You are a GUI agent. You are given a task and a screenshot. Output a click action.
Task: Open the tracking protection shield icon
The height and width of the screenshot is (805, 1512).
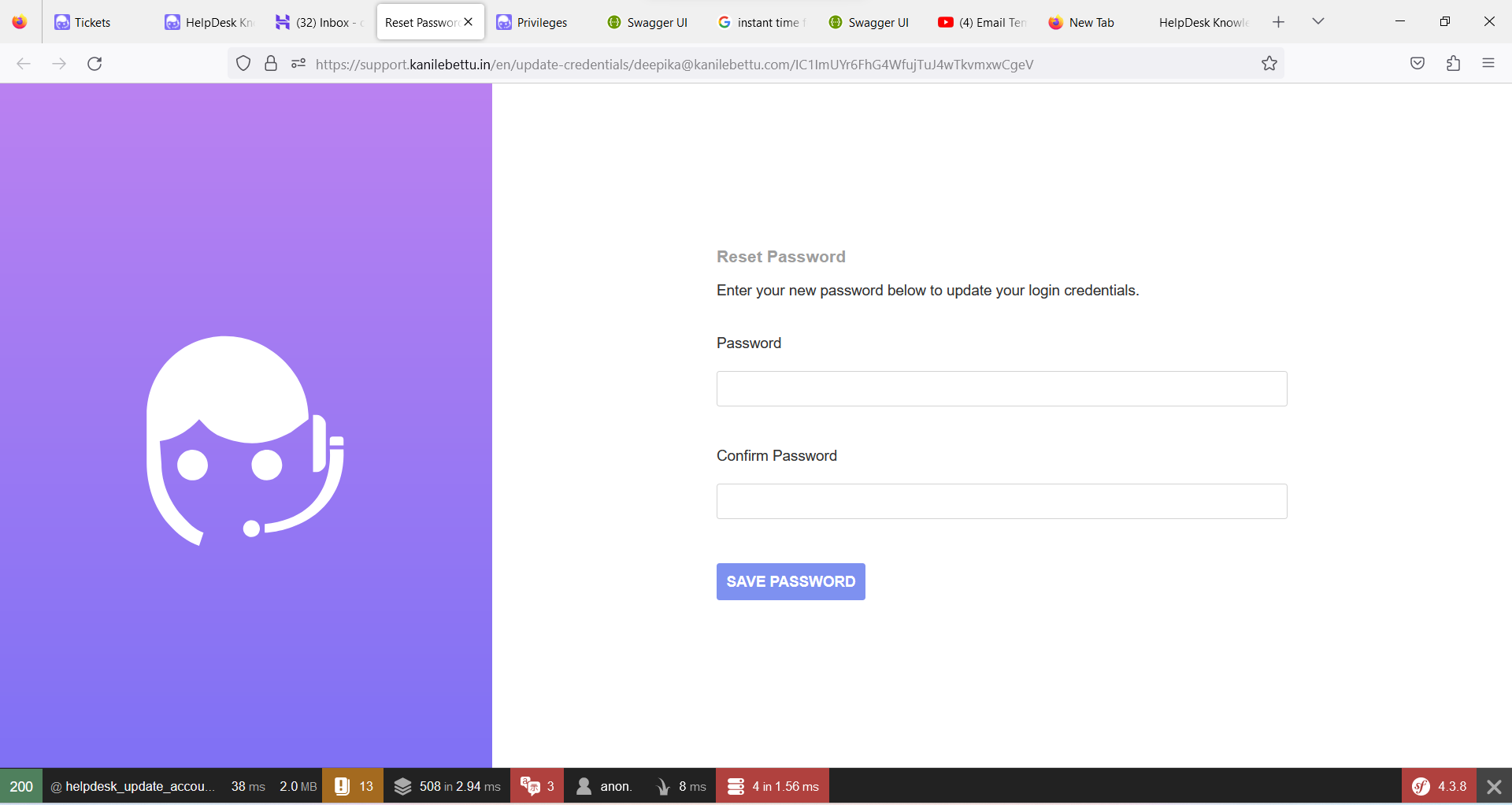click(x=243, y=64)
